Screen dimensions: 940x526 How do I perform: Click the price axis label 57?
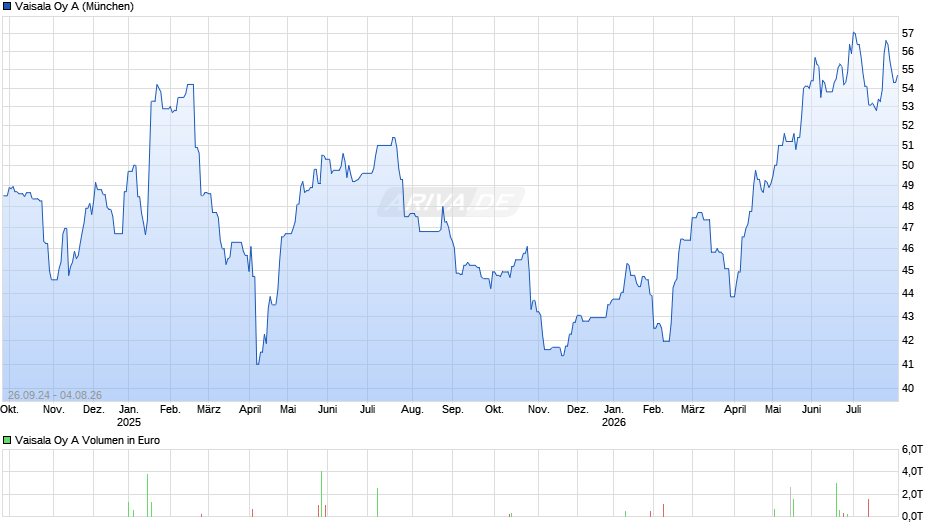tap(908, 33)
